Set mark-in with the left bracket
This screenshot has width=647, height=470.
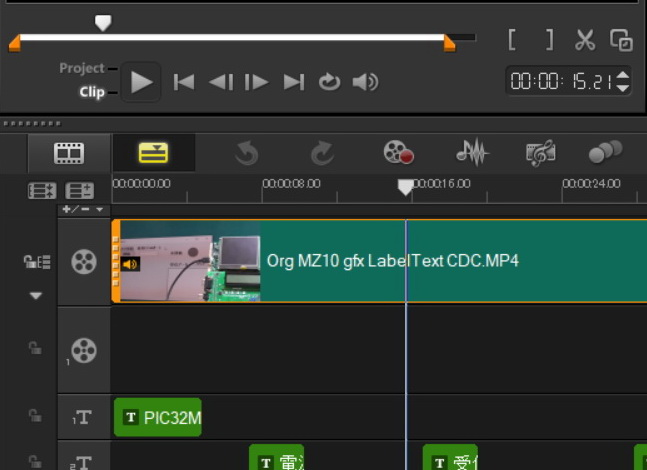(513, 40)
